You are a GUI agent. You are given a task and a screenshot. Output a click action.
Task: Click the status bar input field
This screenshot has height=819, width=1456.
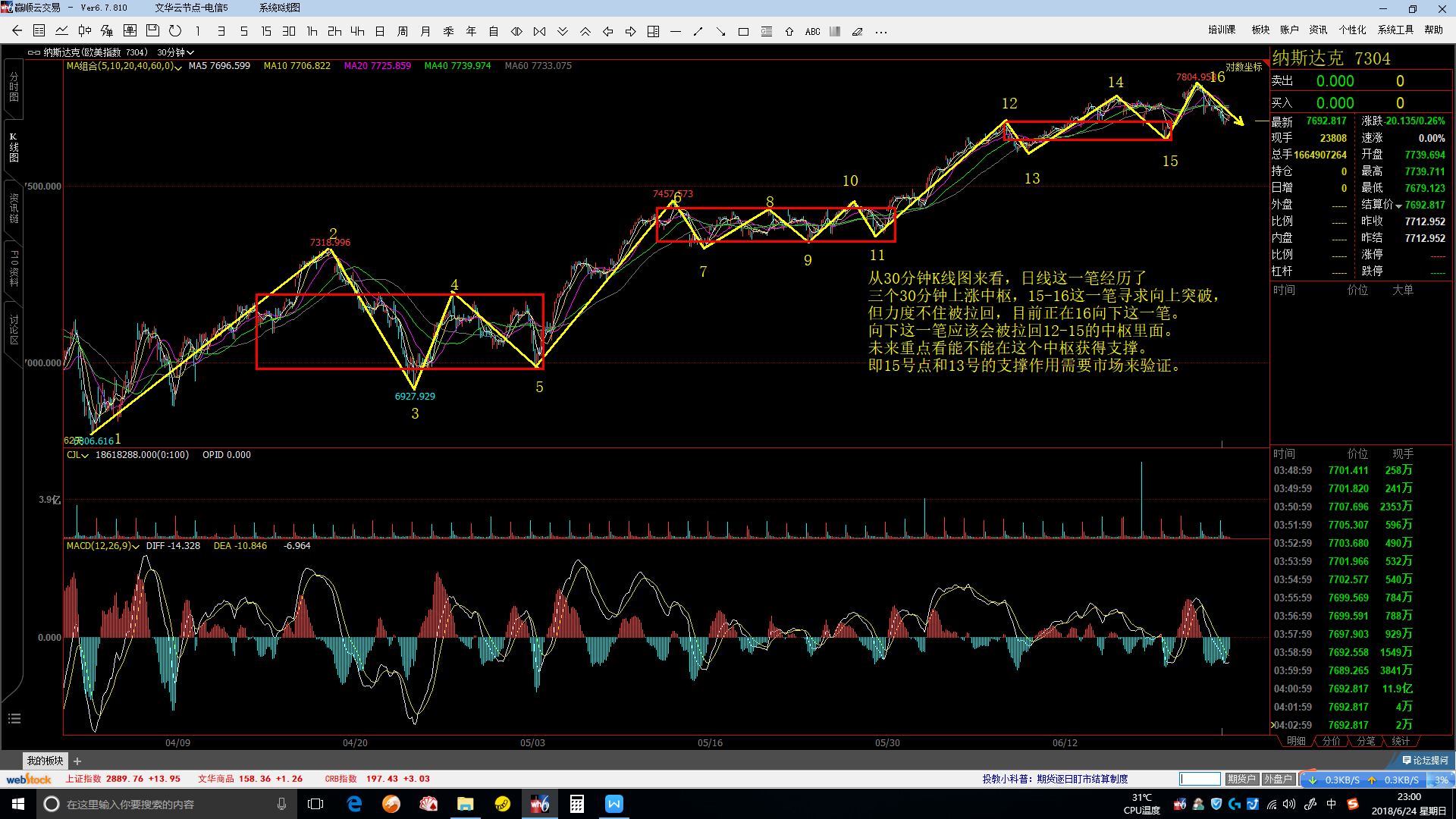click(x=1200, y=779)
